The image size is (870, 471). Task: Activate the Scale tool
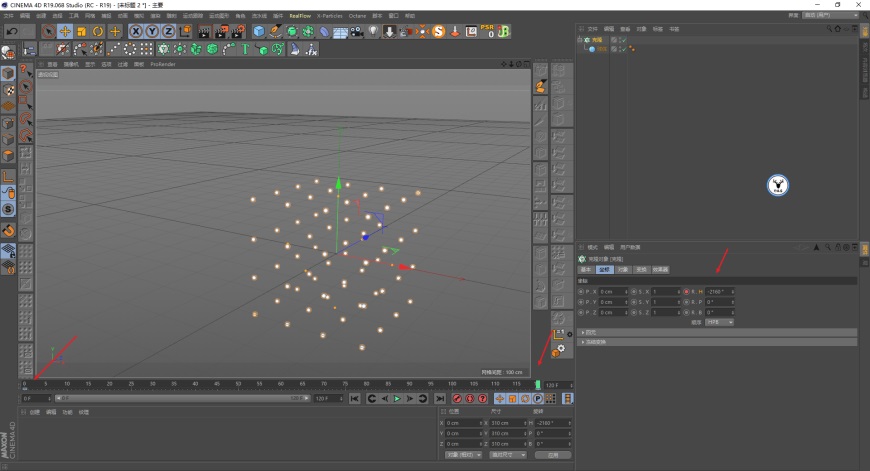(x=82, y=32)
